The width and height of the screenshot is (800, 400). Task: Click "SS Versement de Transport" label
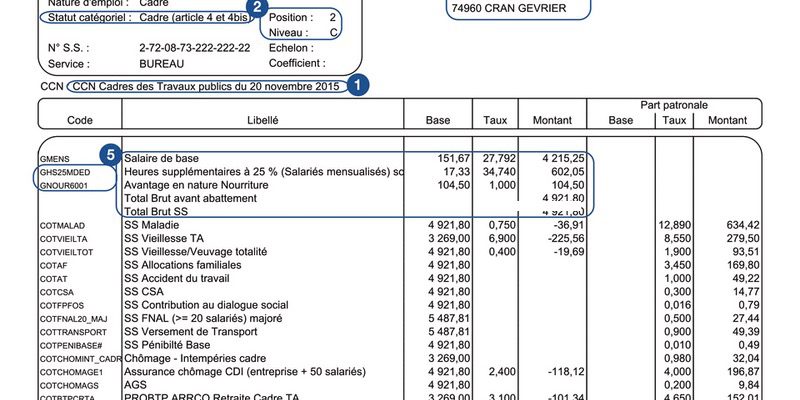191,332
